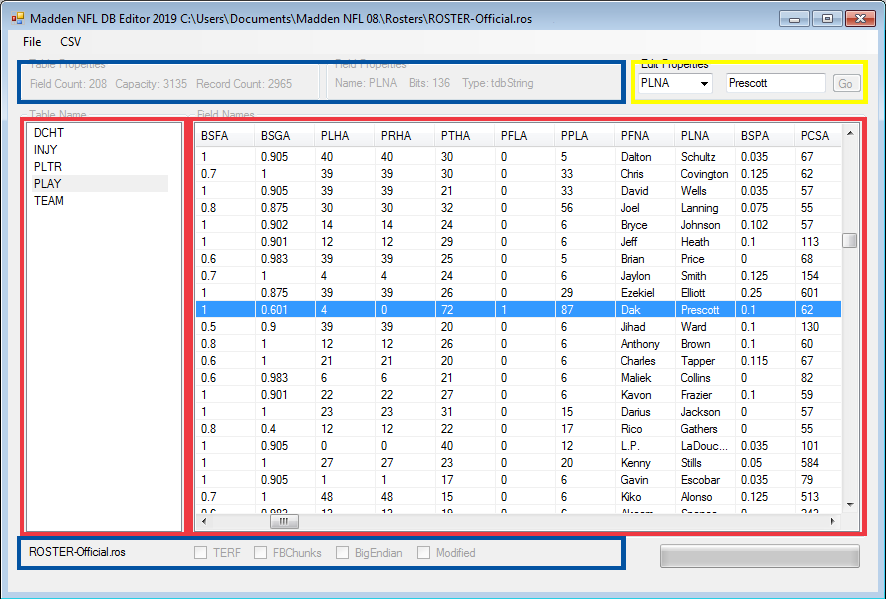
Task: Select the Jaylon first-name cell
Action: coord(644,276)
